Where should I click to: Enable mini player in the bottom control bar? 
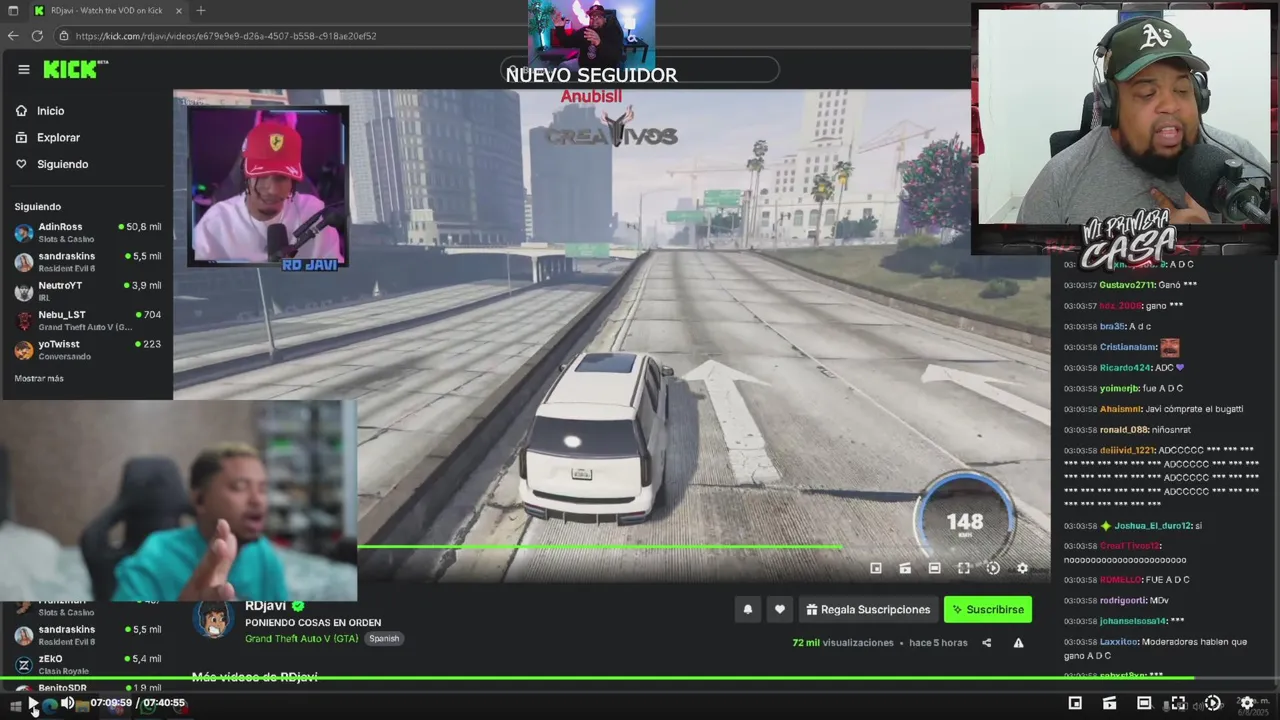coord(1075,703)
